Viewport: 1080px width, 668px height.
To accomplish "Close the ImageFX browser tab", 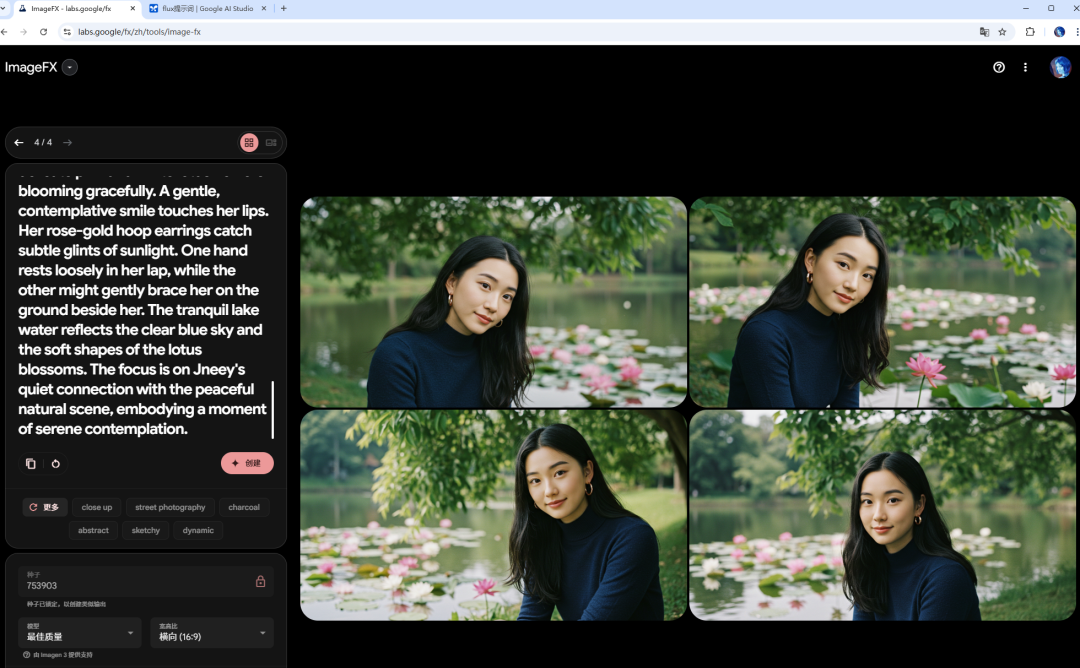I will 133,9.
